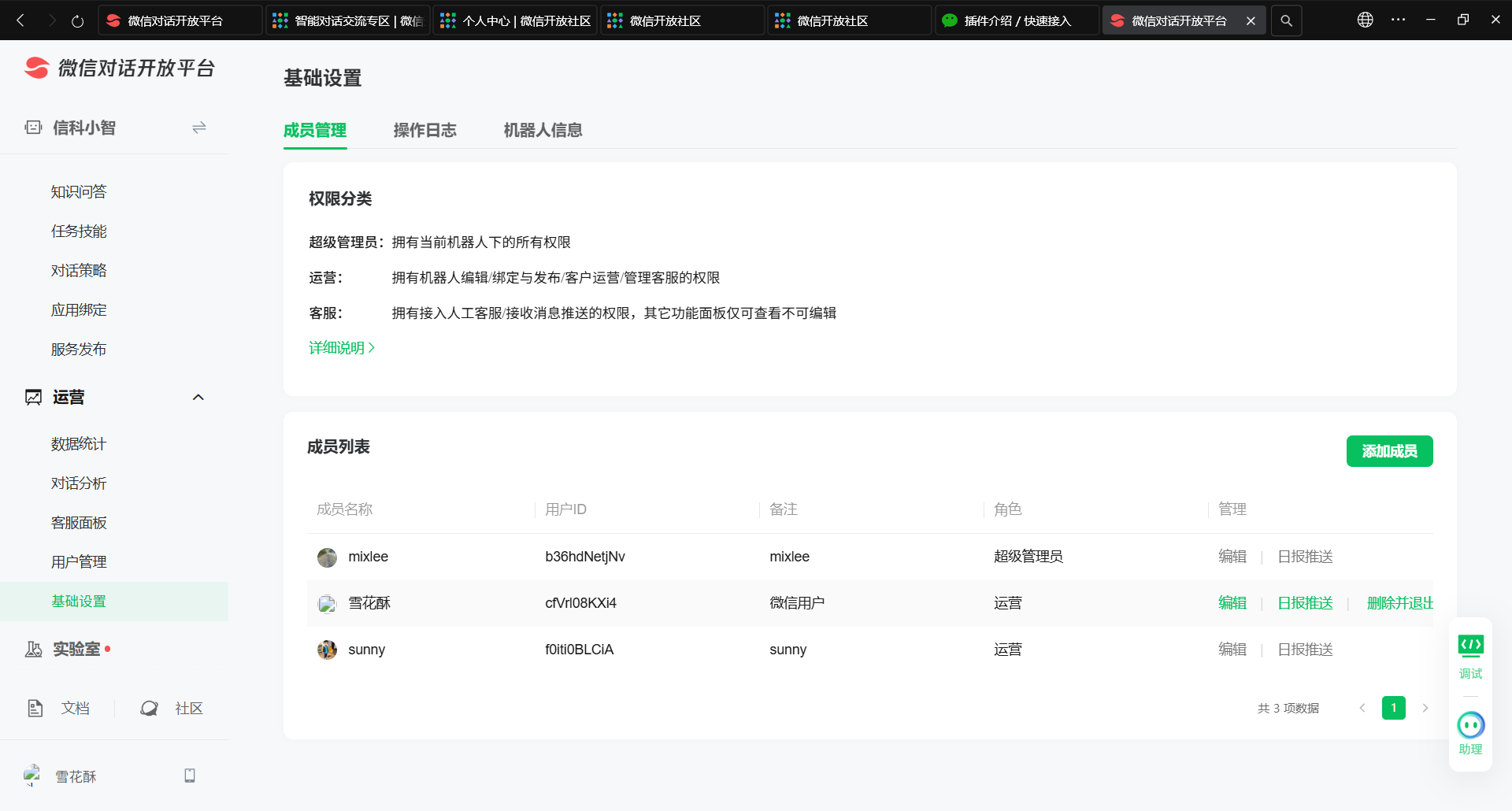The height and width of the screenshot is (811, 1512).
Task: Open 服务发布 in the sidebar
Action: 79,350
